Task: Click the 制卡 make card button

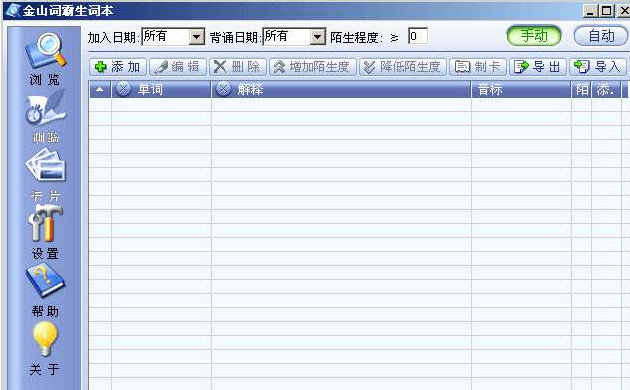Action: click(x=478, y=67)
